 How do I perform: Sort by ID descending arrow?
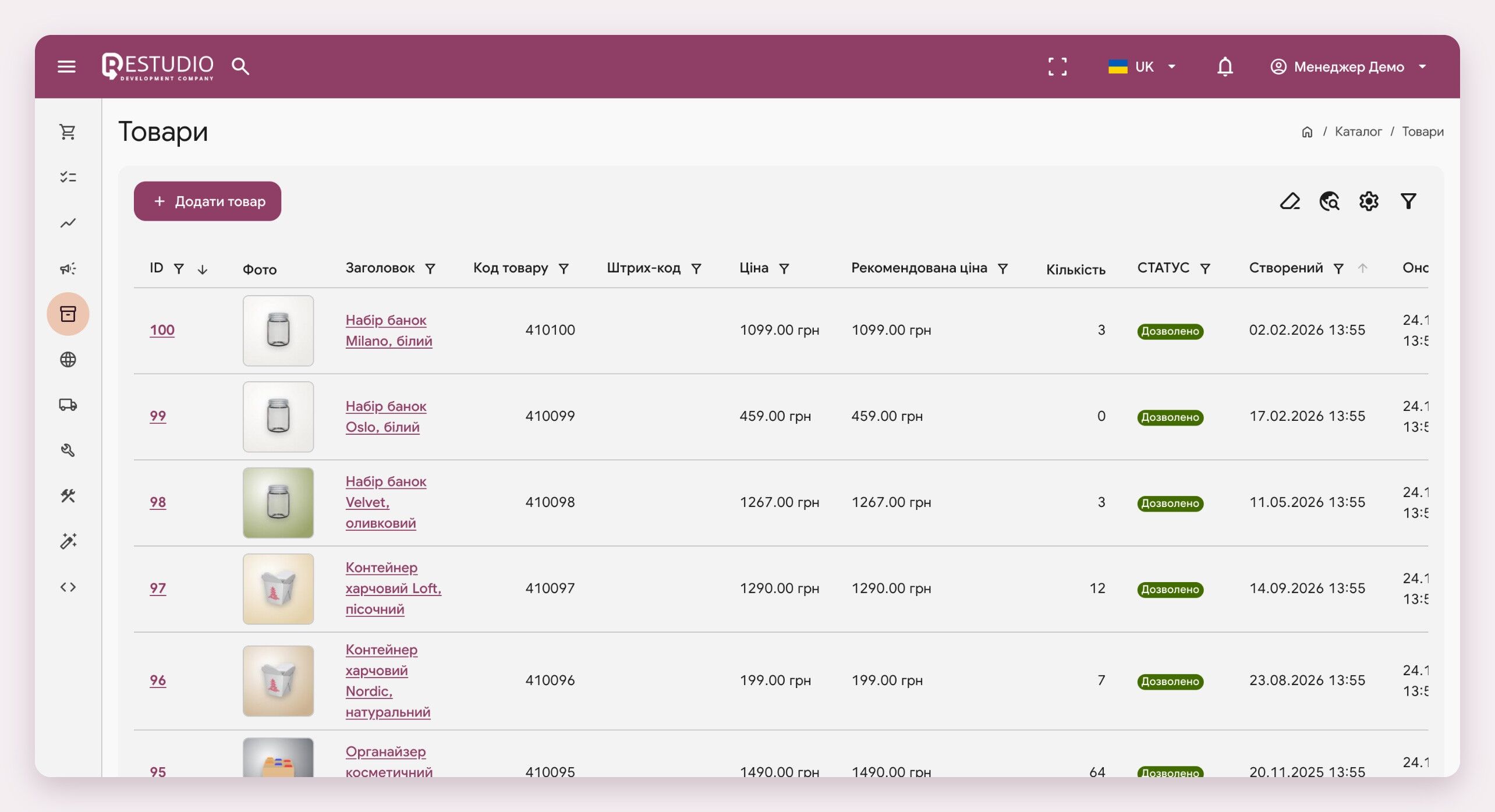point(203,270)
